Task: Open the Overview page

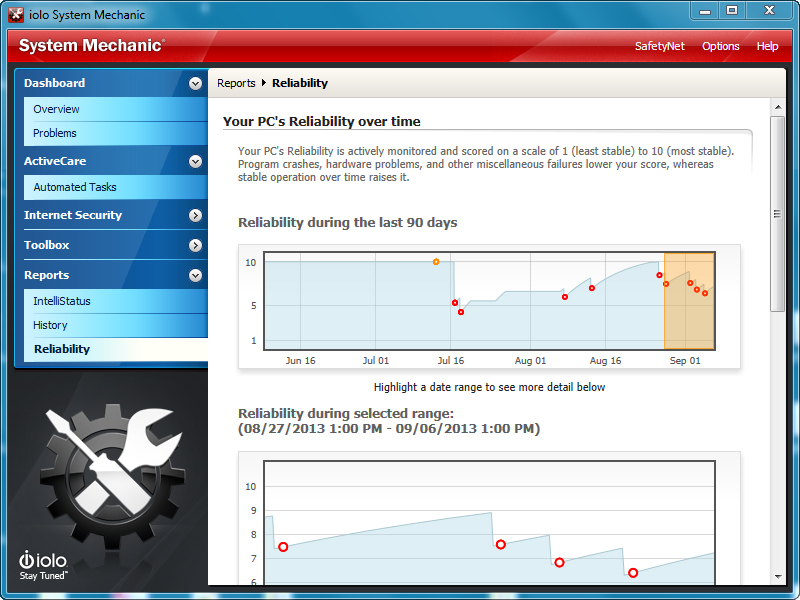Action: coord(116,109)
